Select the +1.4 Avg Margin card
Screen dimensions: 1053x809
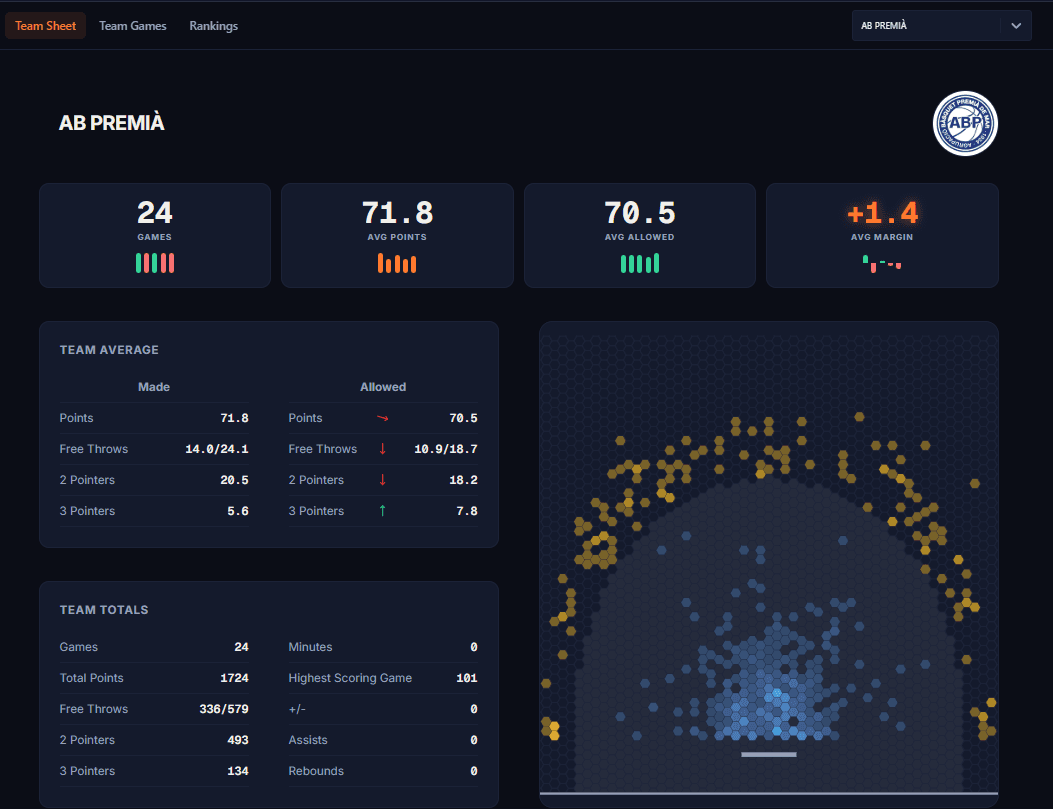coord(882,236)
